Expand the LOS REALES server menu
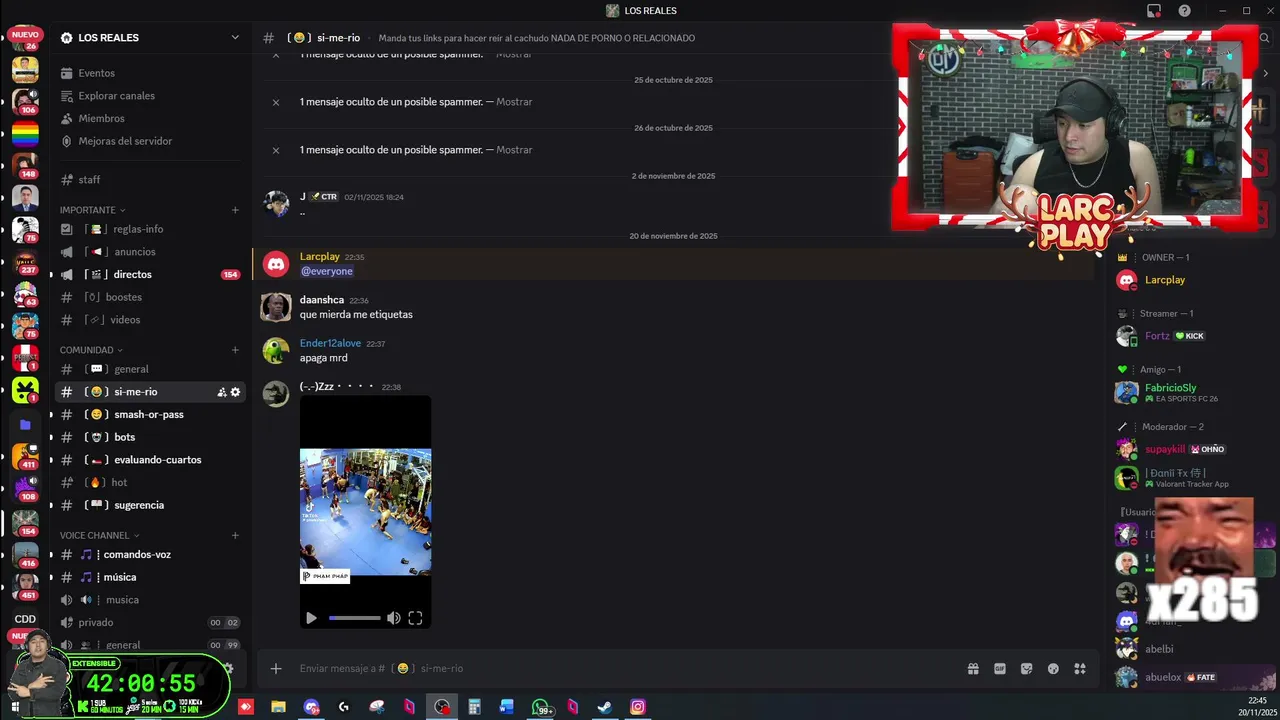This screenshot has width=1280, height=720. point(235,38)
